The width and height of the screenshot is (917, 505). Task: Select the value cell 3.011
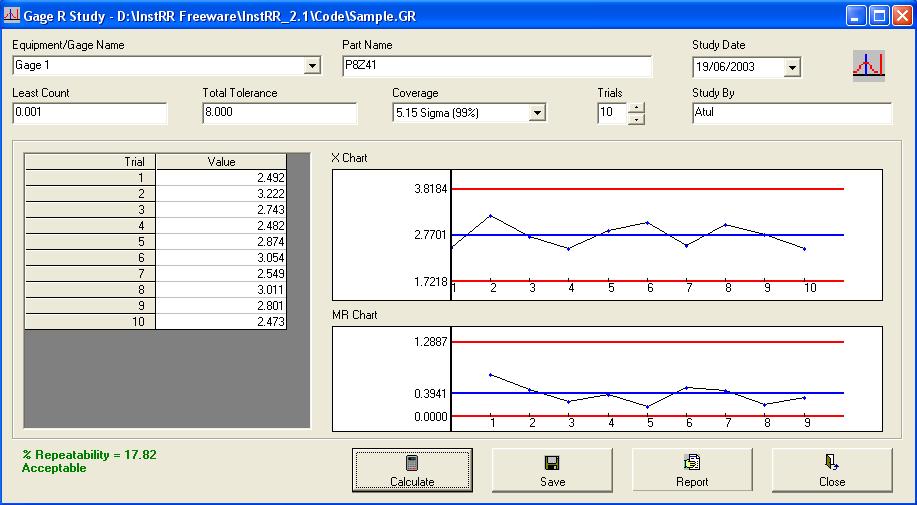(221, 290)
